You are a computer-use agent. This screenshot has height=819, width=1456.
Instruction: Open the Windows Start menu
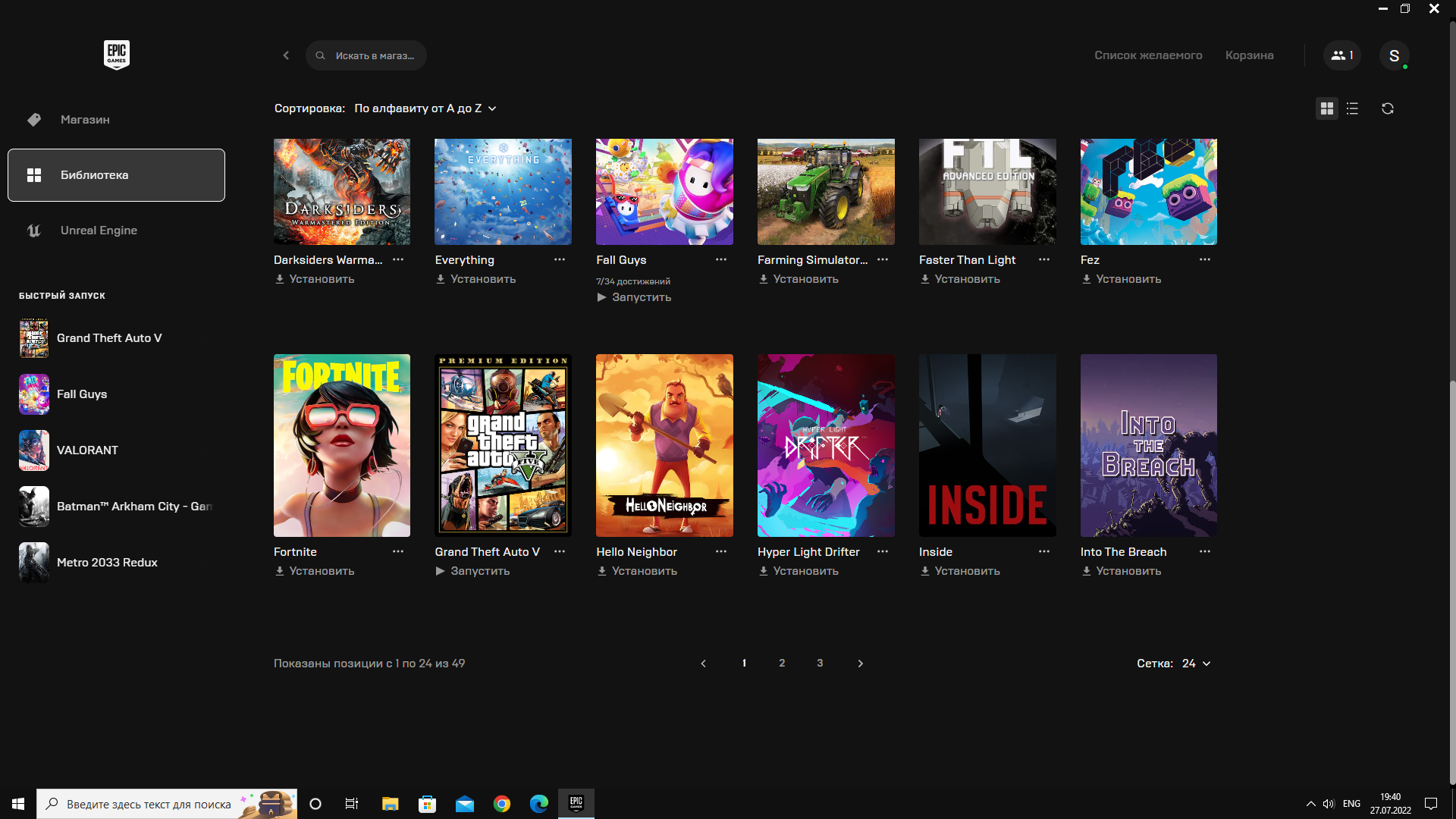click(x=18, y=804)
